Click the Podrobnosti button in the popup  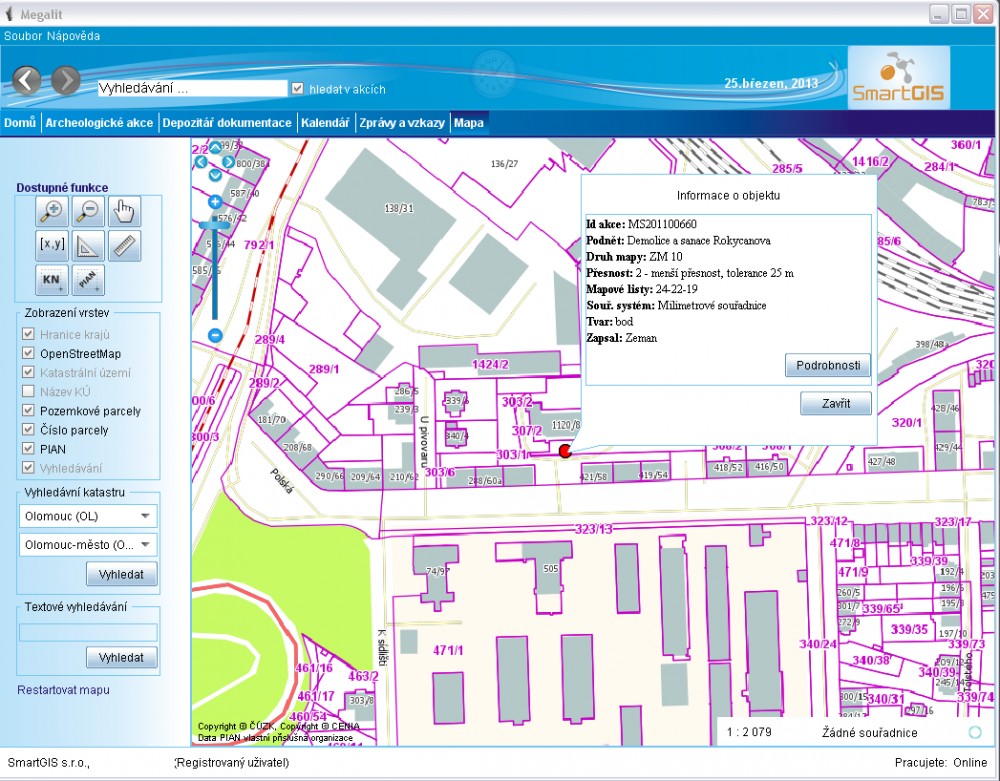click(x=827, y=365)
